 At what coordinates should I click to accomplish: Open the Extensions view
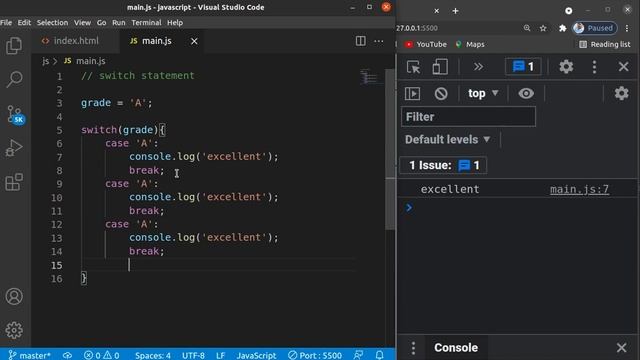pyautogui.click(x=14, y=182)
